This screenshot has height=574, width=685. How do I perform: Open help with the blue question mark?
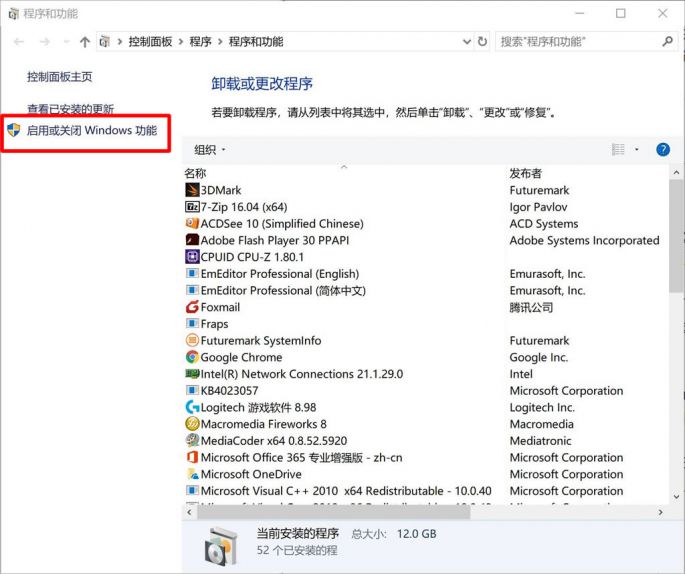click(663, 150)
